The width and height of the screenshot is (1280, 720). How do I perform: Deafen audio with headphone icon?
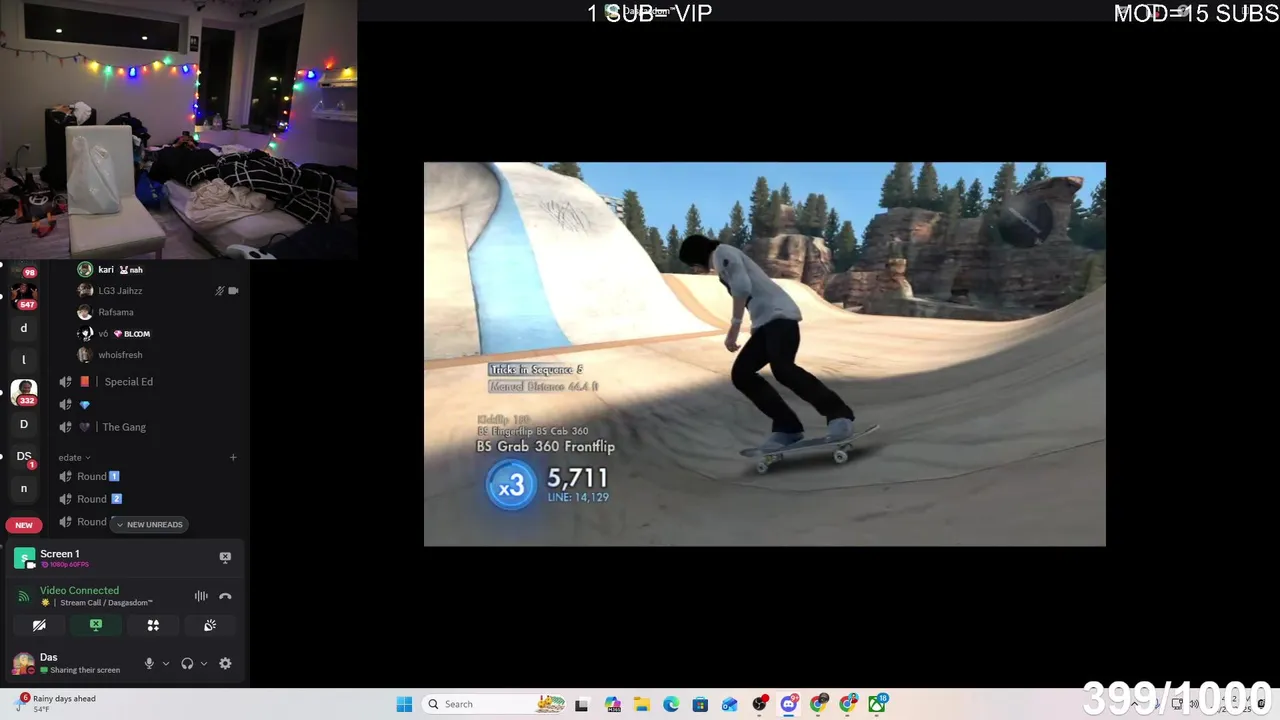click(187, 663)
